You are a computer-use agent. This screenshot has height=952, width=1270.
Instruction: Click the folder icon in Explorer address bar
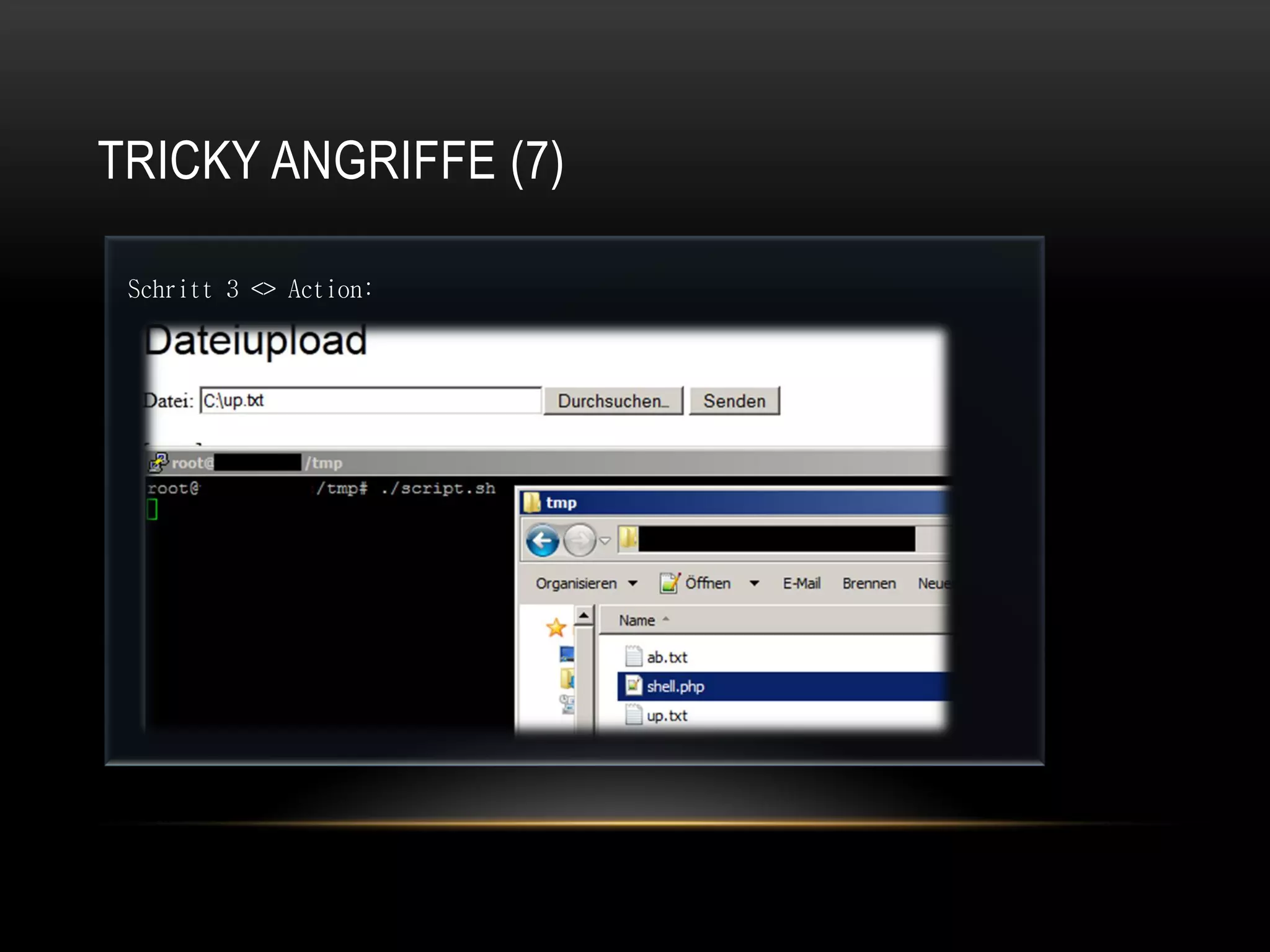pyautogui.click(x=628, y=538)
